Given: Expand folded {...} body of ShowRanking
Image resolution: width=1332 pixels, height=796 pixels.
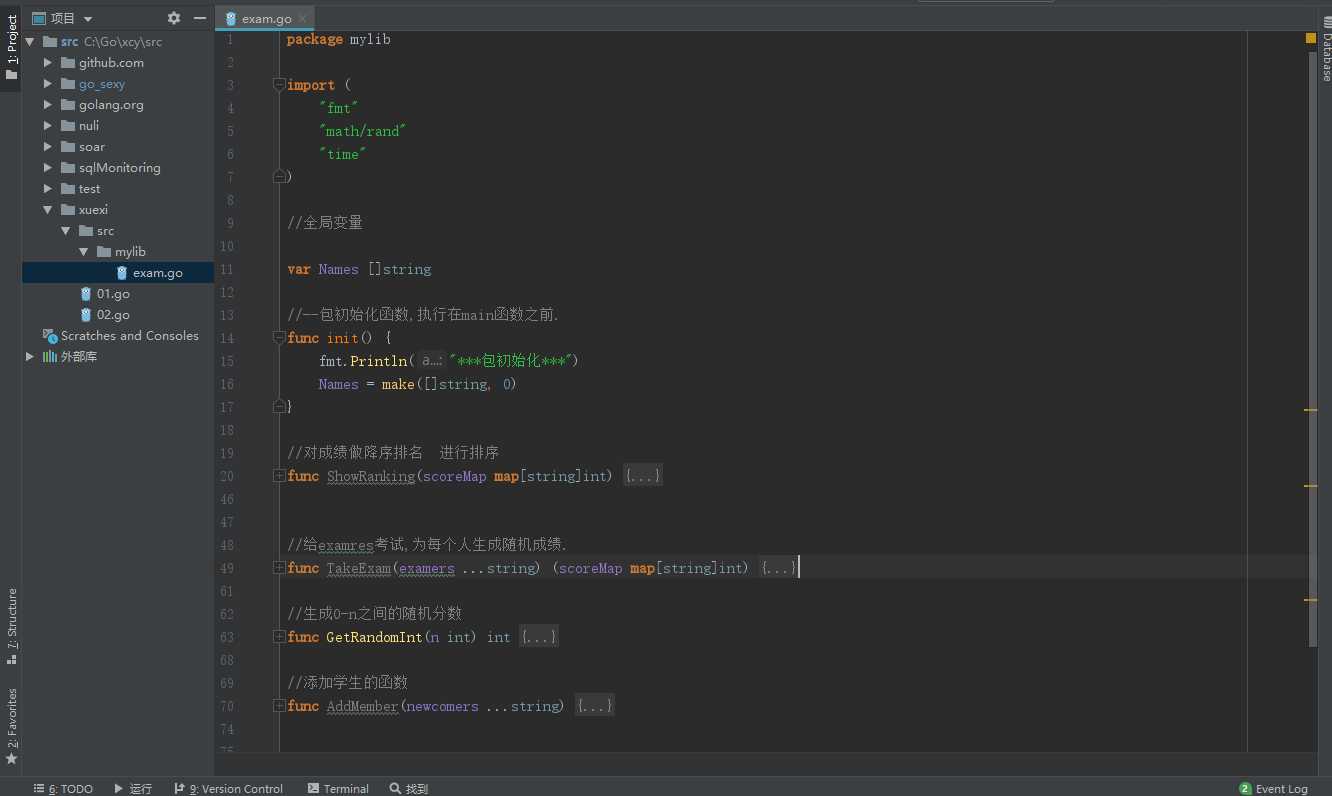Looking at the screenshot, I should coord(642,476).
